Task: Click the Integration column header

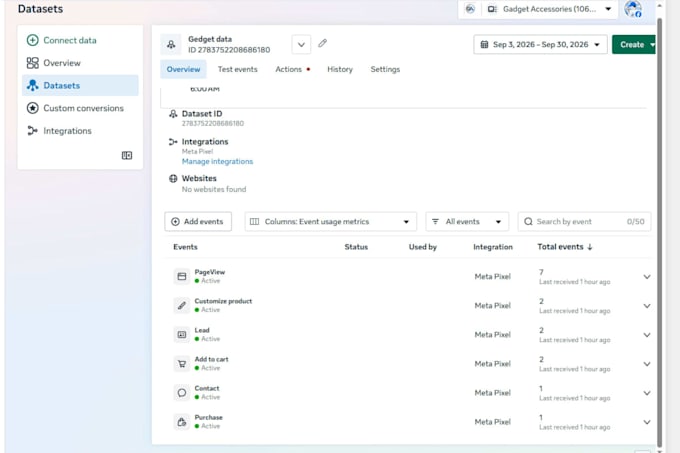Action: (x=493, y=247)
